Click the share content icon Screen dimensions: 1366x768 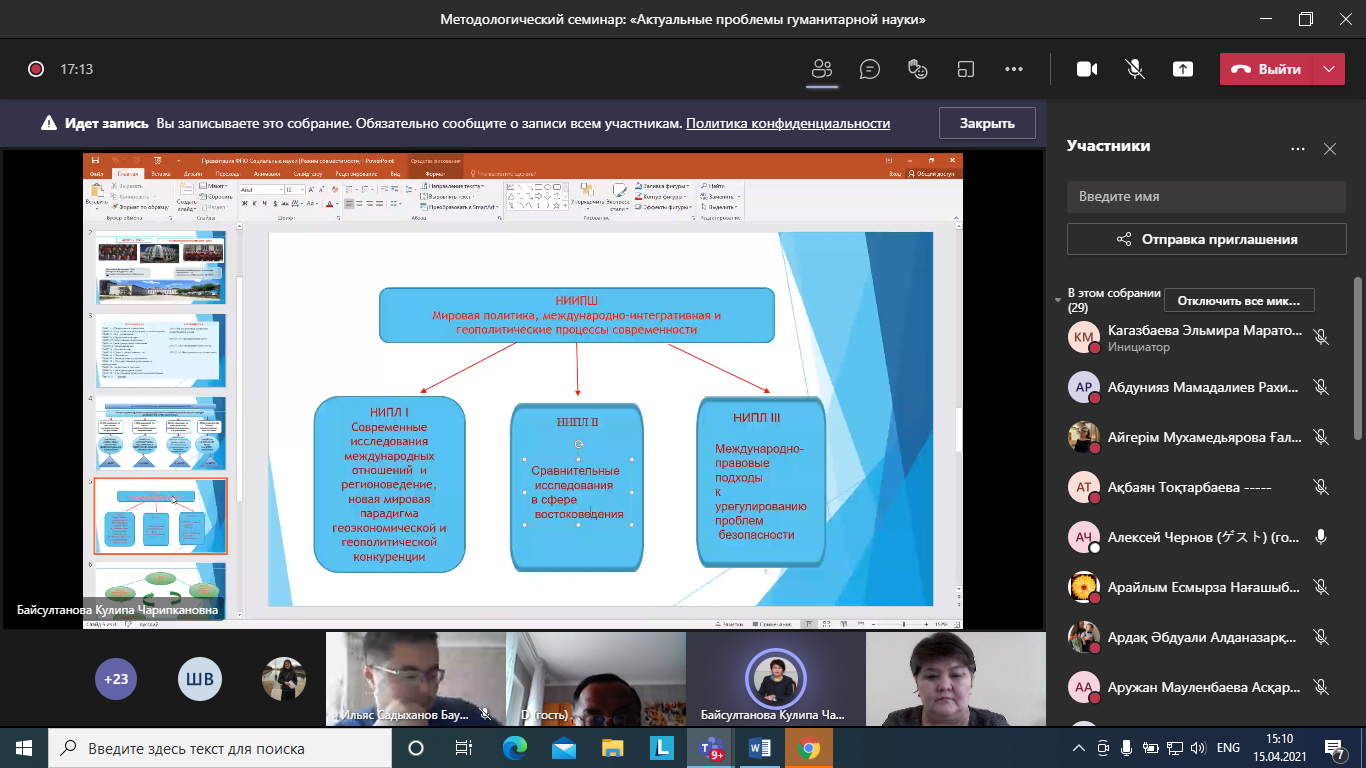click(1183, 69)
